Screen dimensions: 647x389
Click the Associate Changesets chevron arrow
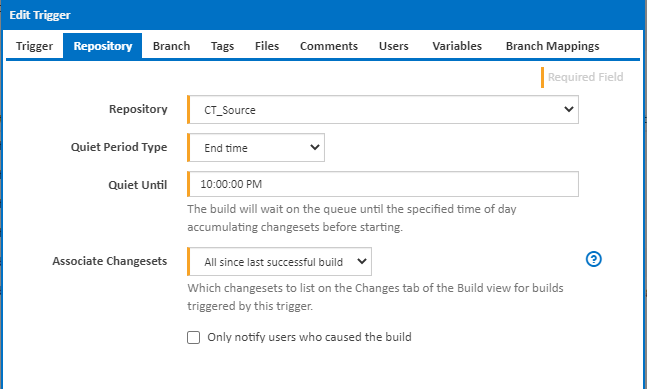362,261
